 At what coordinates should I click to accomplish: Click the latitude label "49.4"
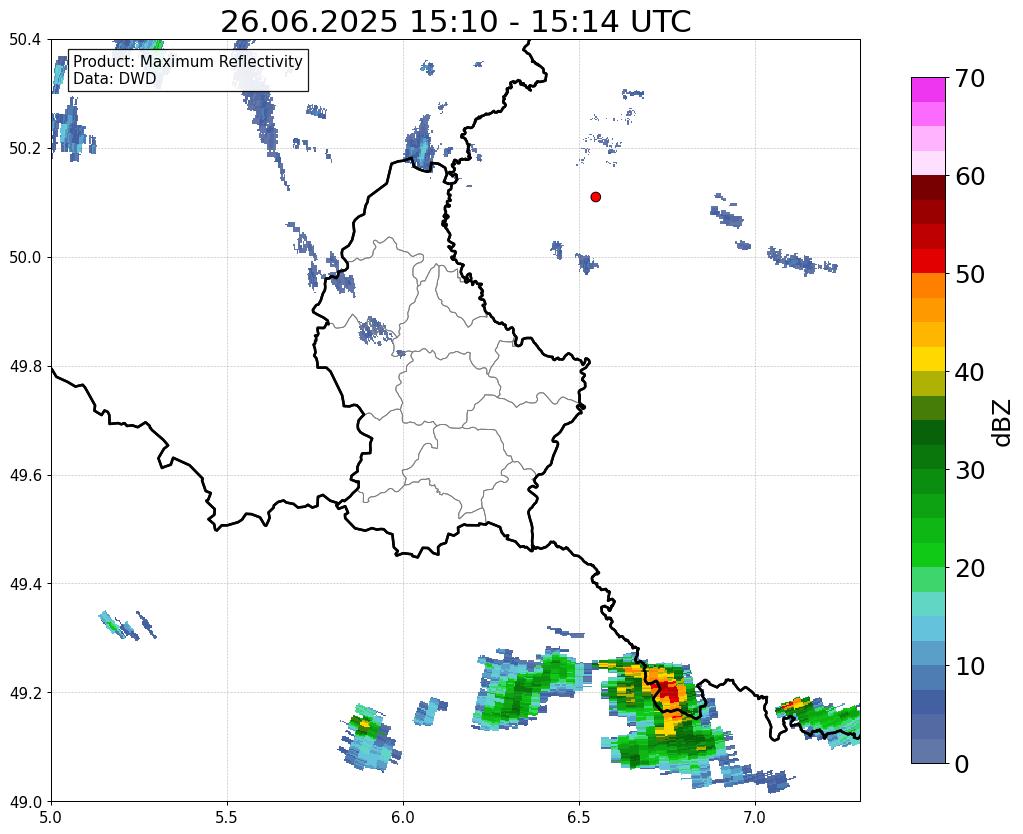pyautogui.click(x=25, y=583)
